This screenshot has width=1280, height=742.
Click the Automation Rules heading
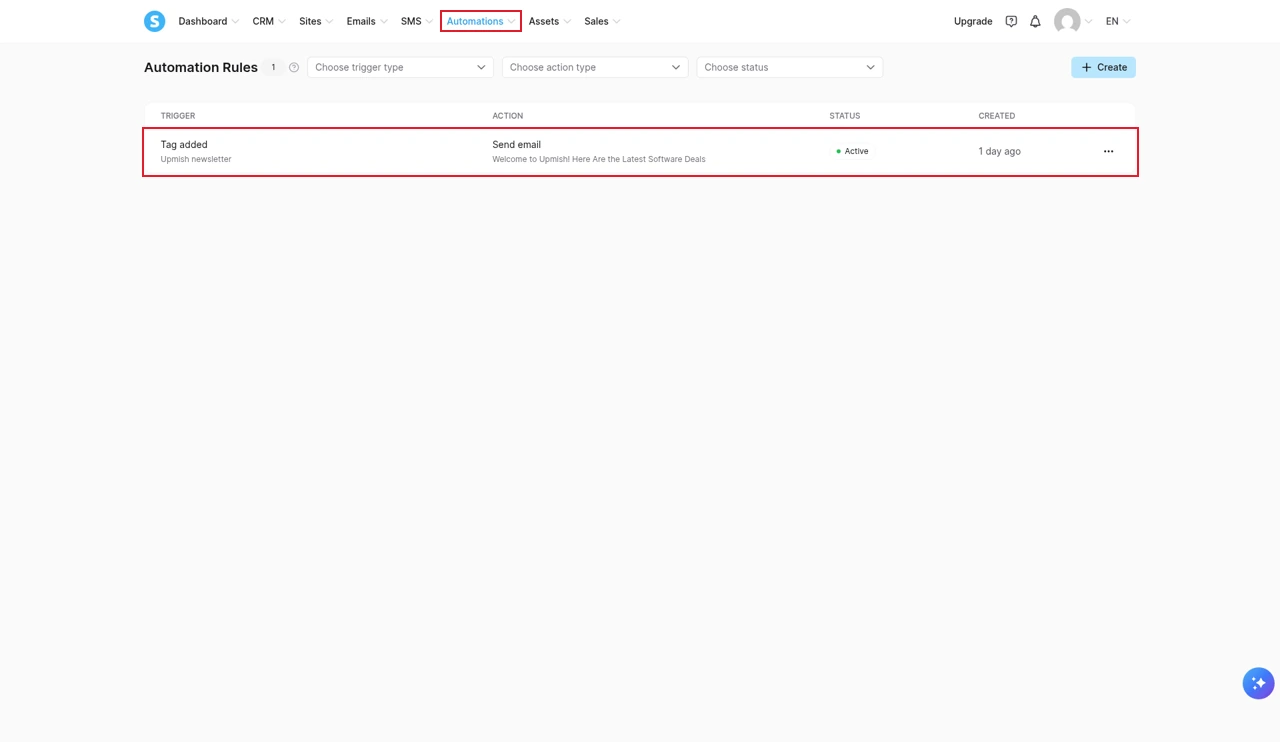pos(201,68)
